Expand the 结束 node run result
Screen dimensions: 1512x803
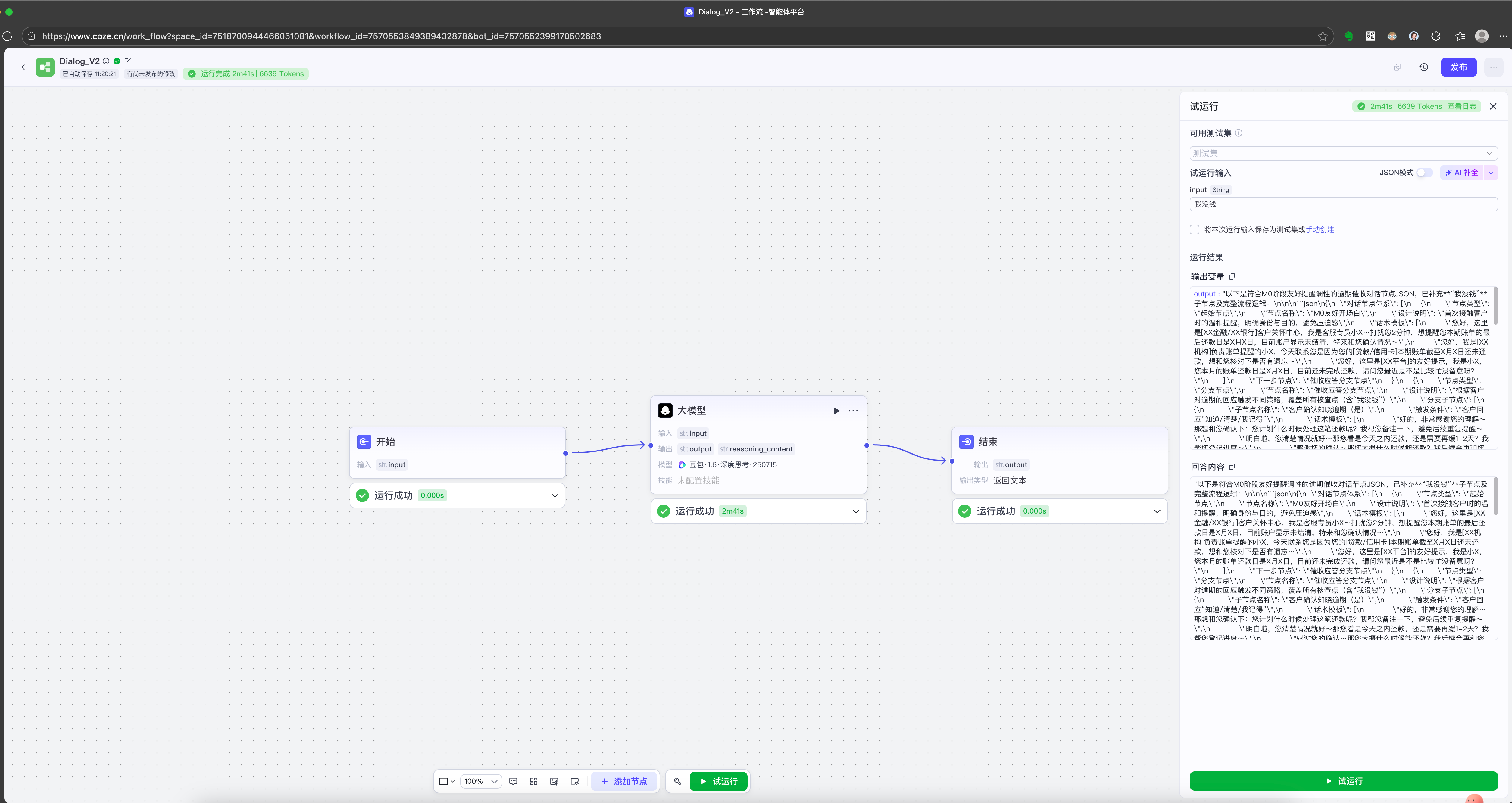tap(1157, 511)
